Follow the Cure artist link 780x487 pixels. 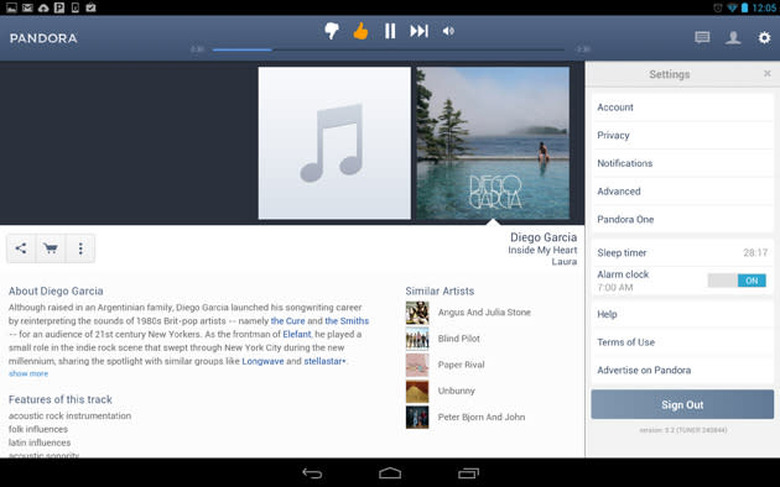coord(288,321)
